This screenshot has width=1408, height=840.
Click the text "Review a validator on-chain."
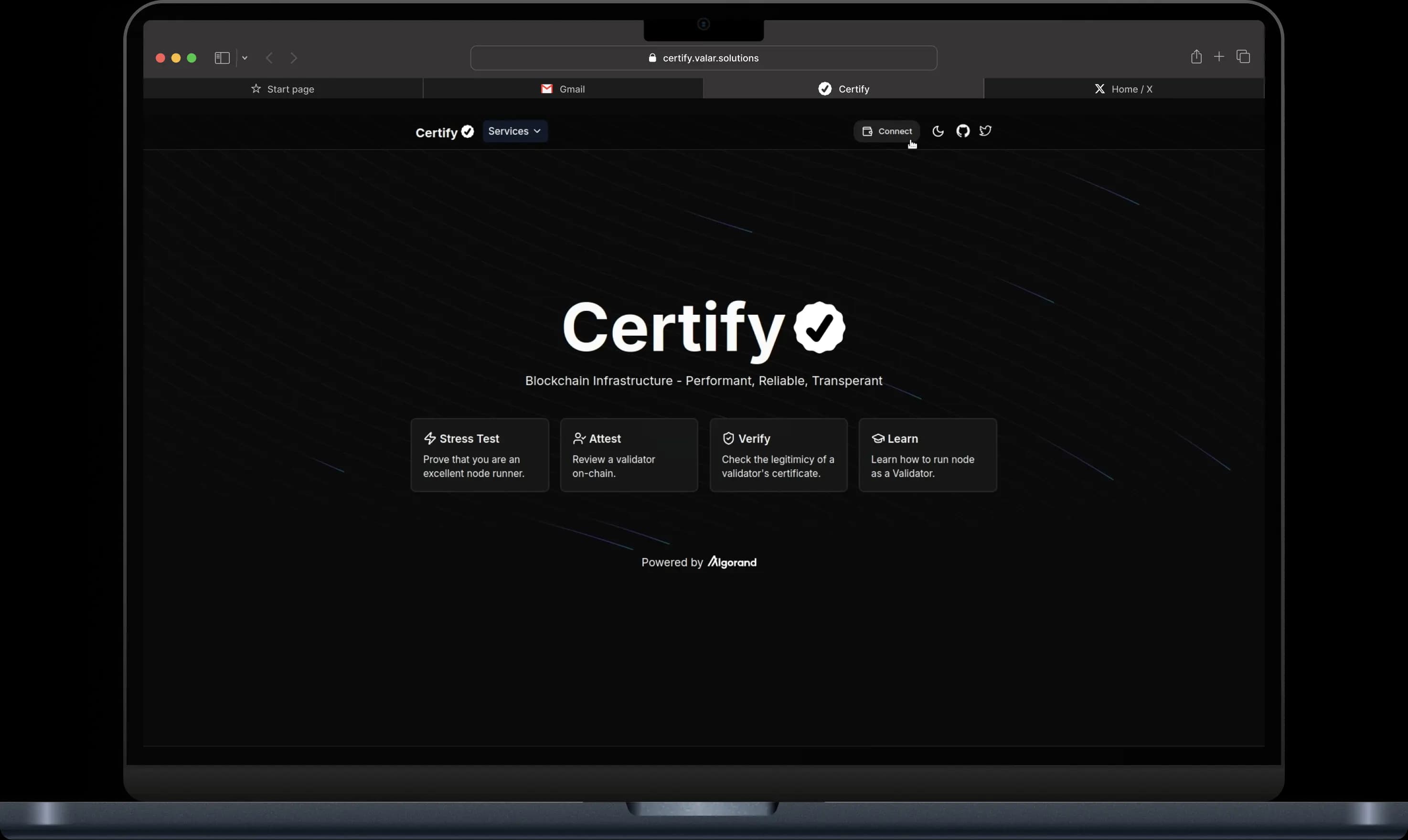(x=614, y=467)
